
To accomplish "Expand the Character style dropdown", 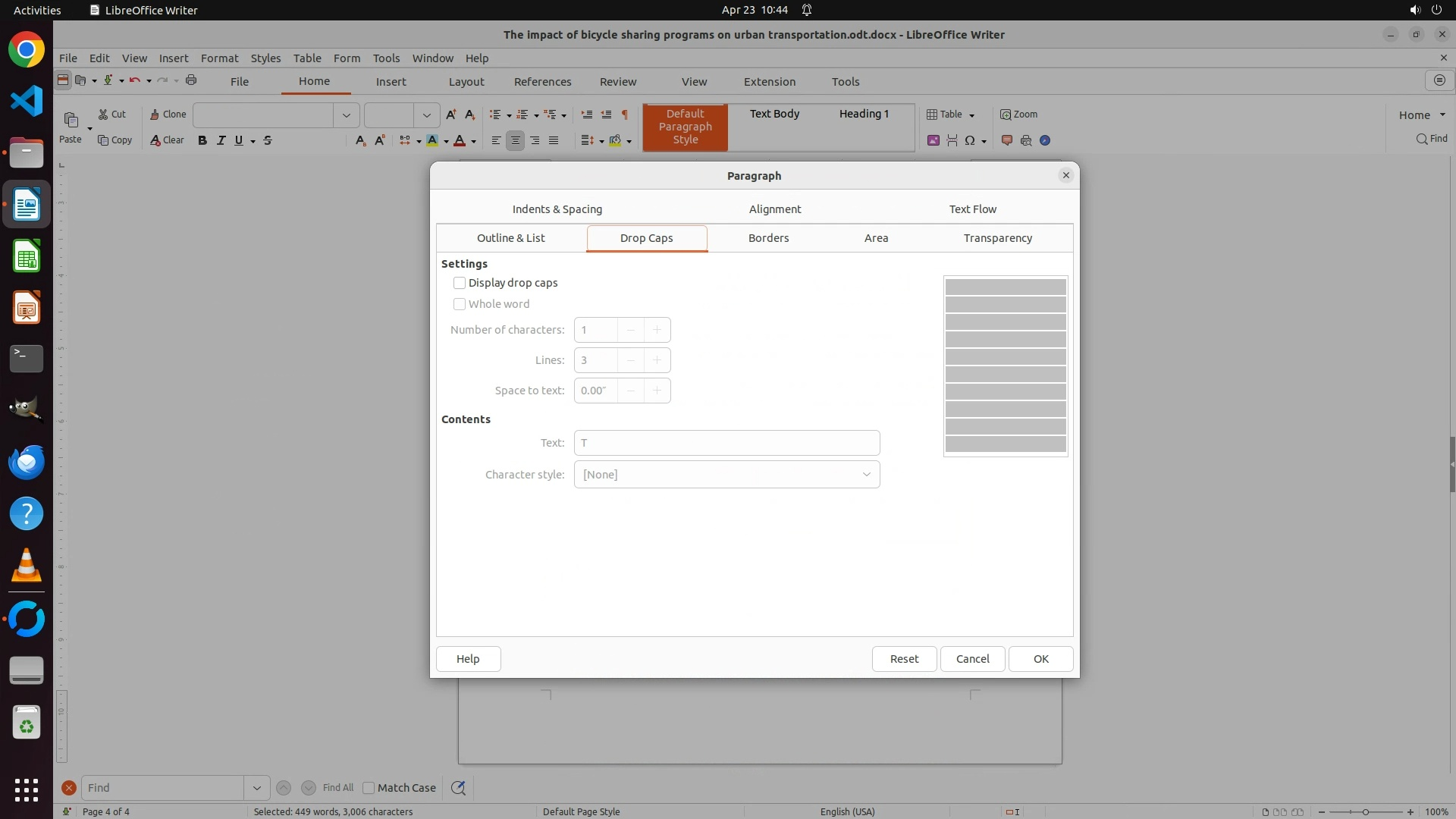I will click(x=865, y=475).
